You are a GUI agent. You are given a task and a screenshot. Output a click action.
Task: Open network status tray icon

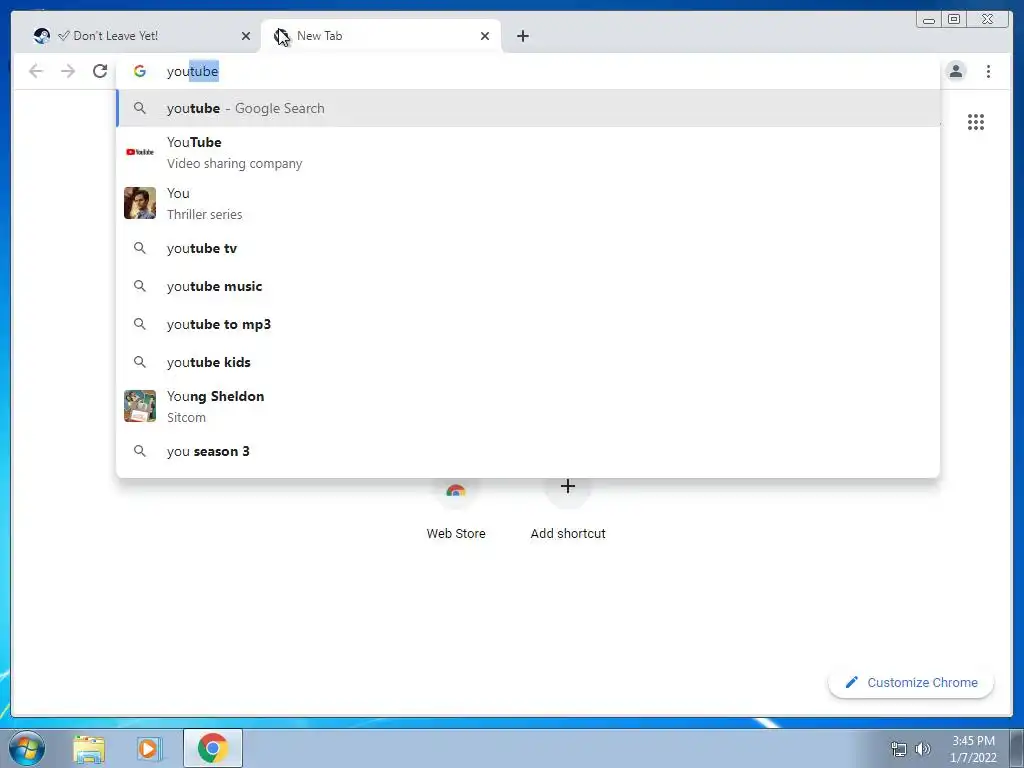(899, 749)
